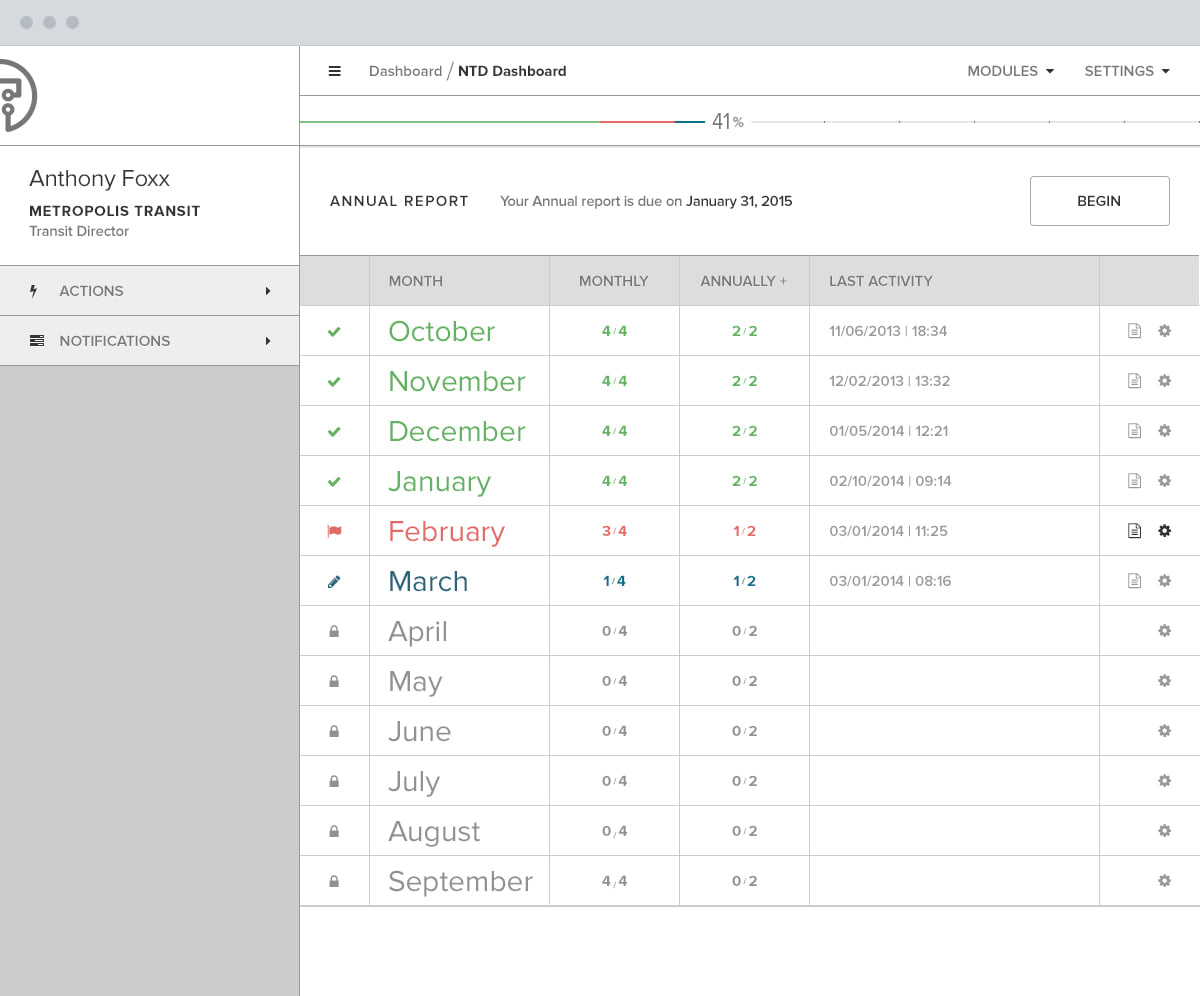This screenshot has height=996, width=1200.
Task: Click the lock icon beside June
Action: click(334, 731)
